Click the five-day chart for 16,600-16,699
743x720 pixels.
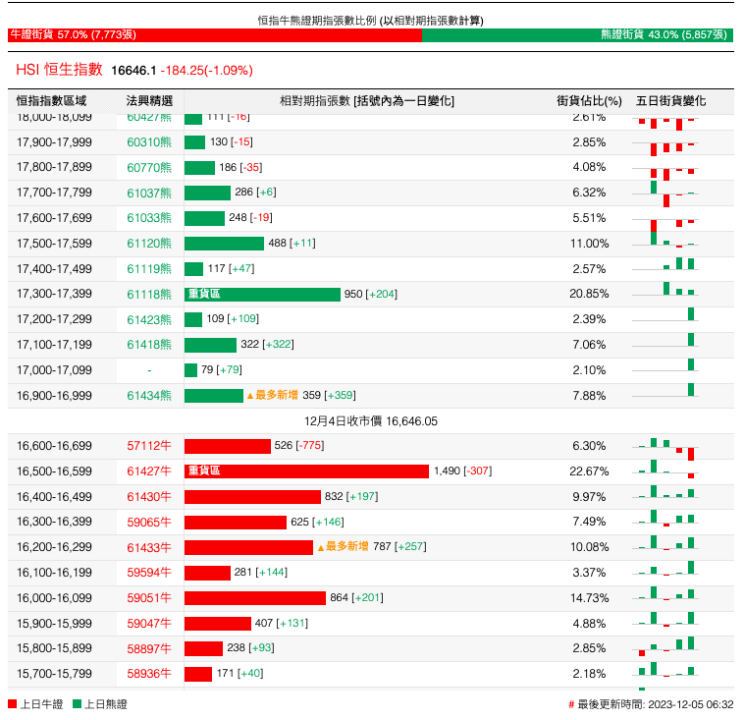click(x=665, y=448)
